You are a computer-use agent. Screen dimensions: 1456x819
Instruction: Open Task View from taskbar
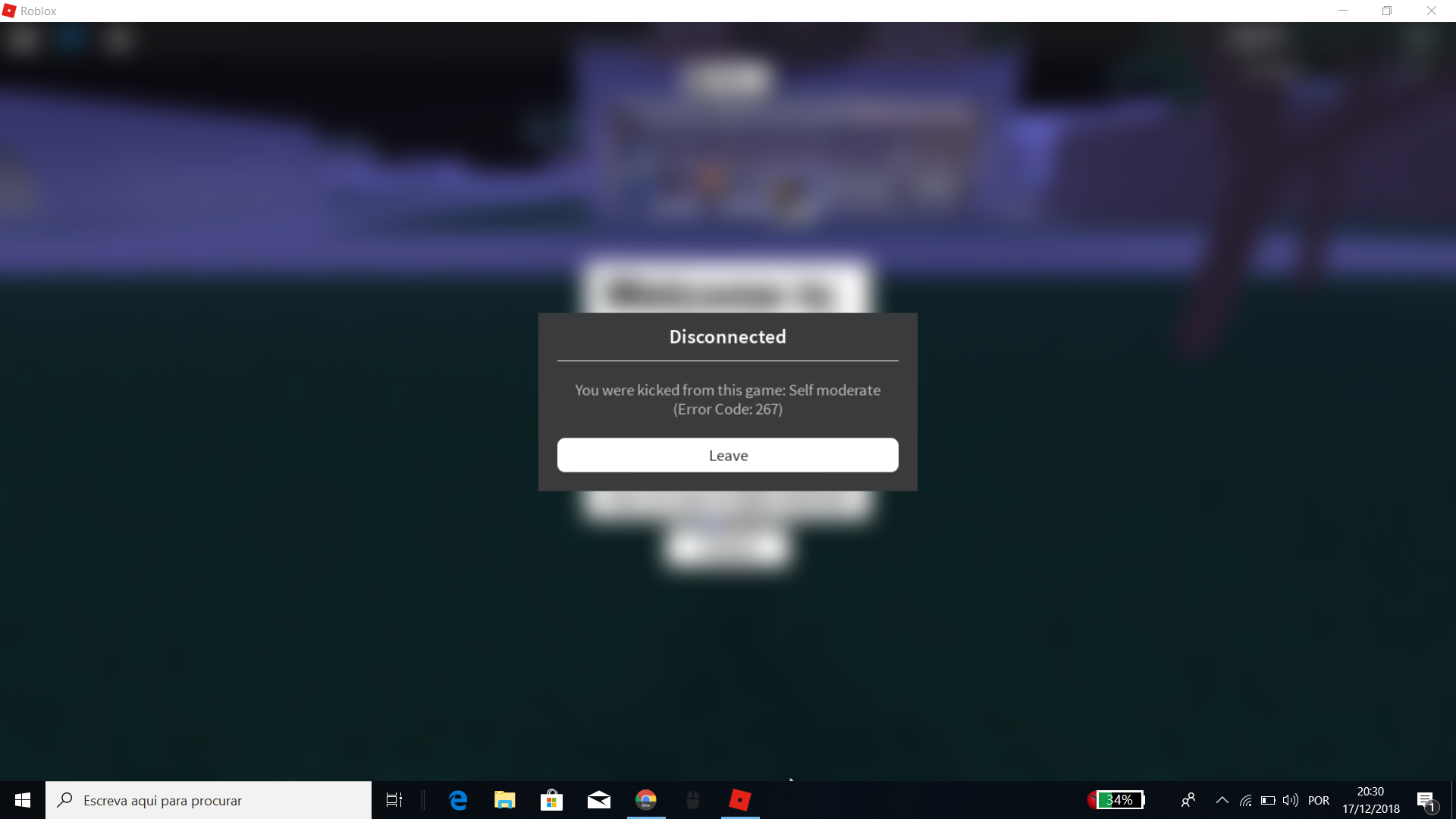(394, 800)
